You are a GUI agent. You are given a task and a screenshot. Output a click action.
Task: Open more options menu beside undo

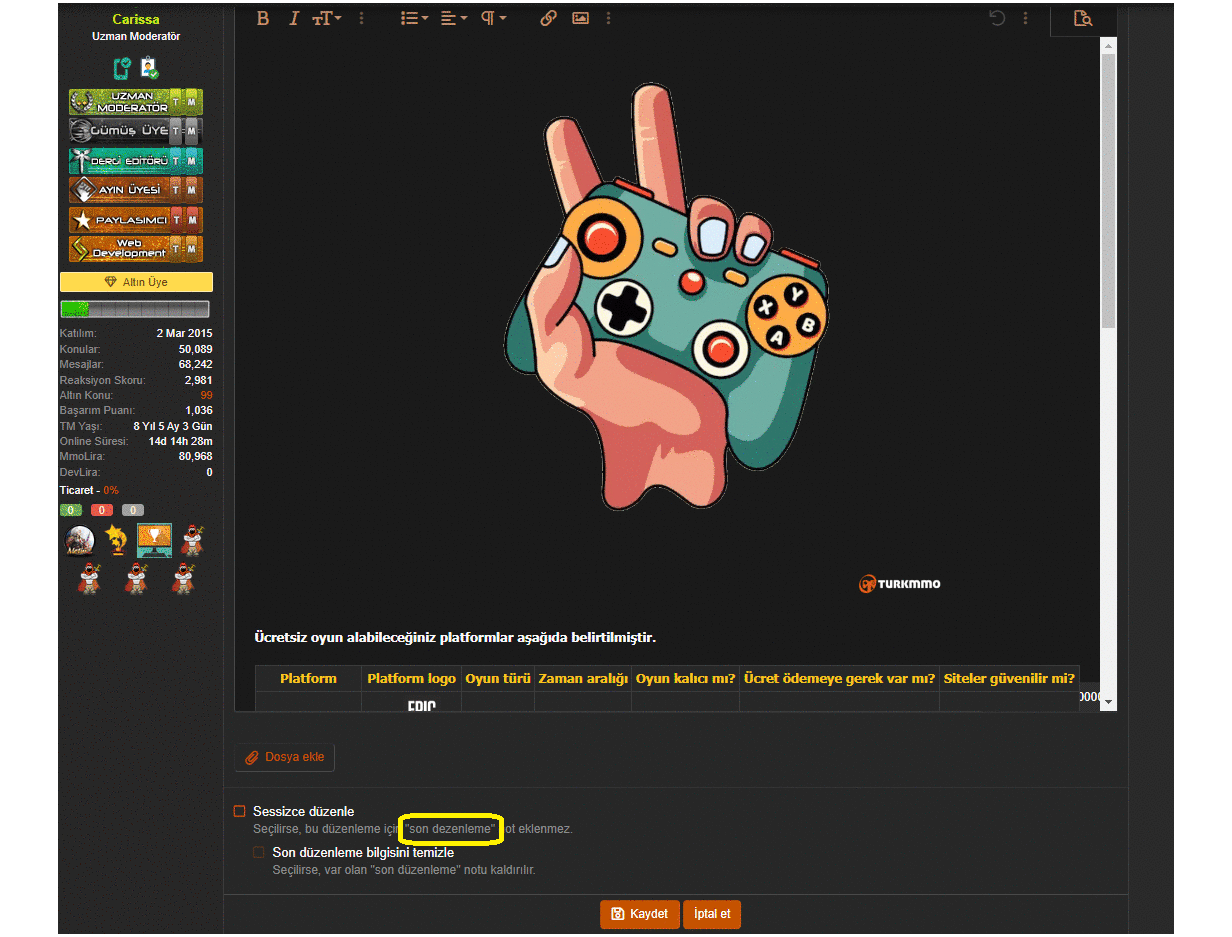coord(1026,18)
